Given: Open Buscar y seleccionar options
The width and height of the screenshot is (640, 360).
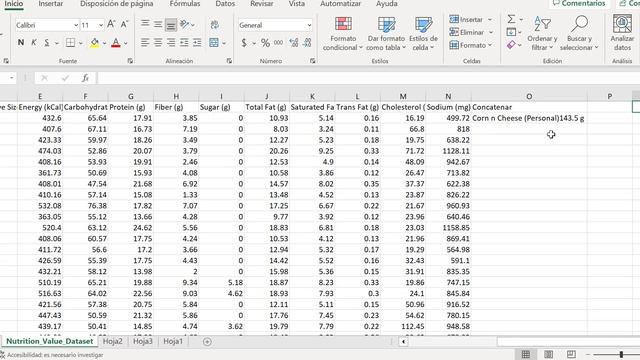Looking at the screenshot, I should click(x=579, y=34).
